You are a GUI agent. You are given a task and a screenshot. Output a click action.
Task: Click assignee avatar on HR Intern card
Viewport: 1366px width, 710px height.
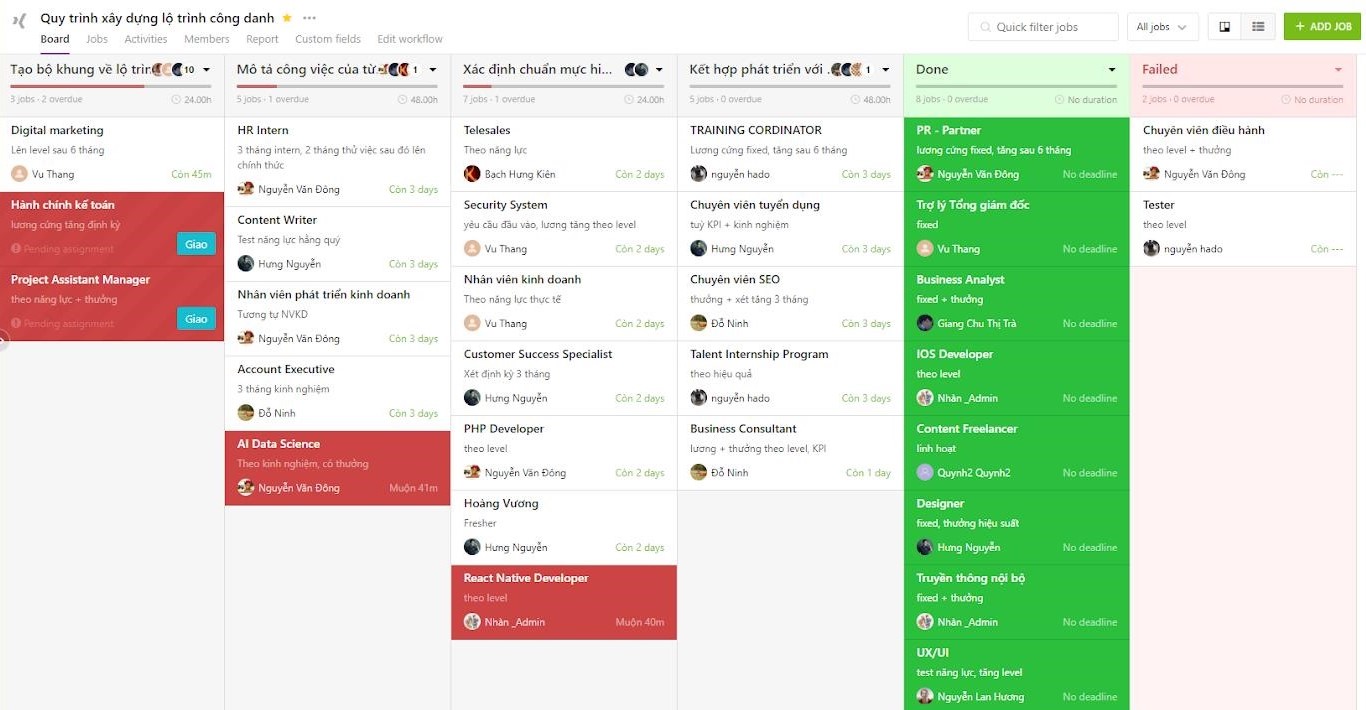click(x=246, y=189)
